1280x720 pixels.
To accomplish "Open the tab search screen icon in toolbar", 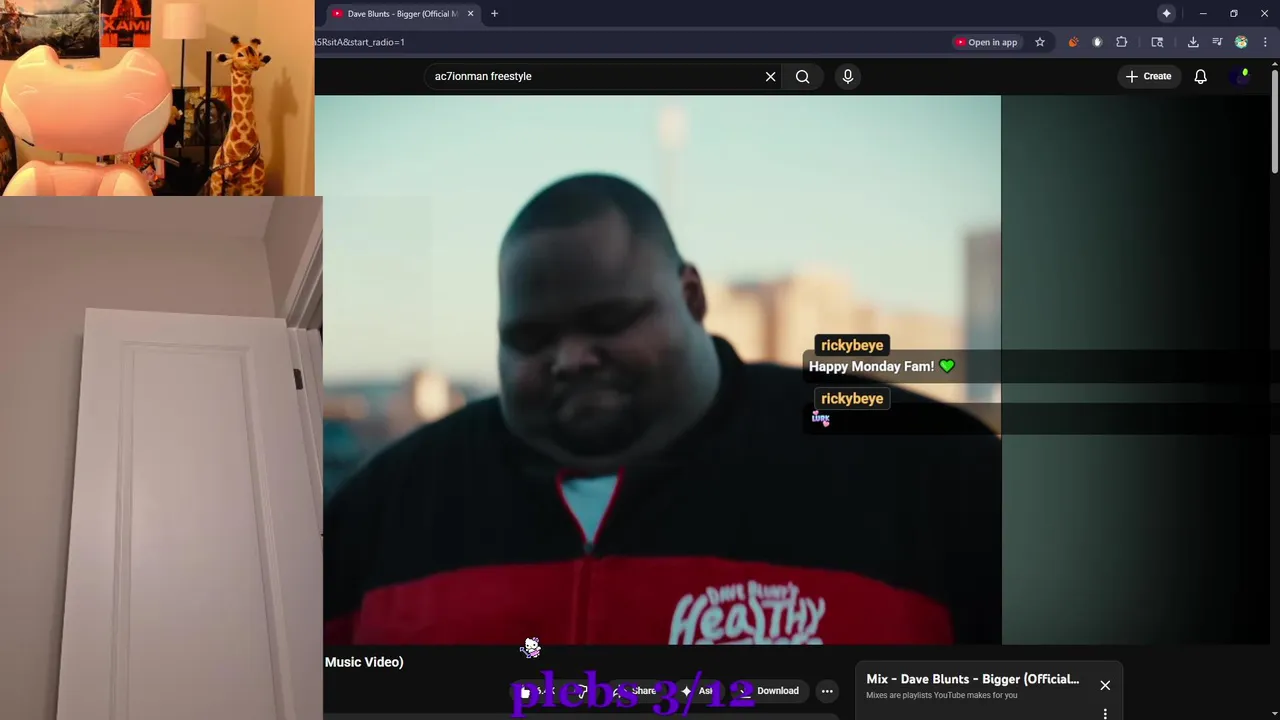I will point(1157,42).
